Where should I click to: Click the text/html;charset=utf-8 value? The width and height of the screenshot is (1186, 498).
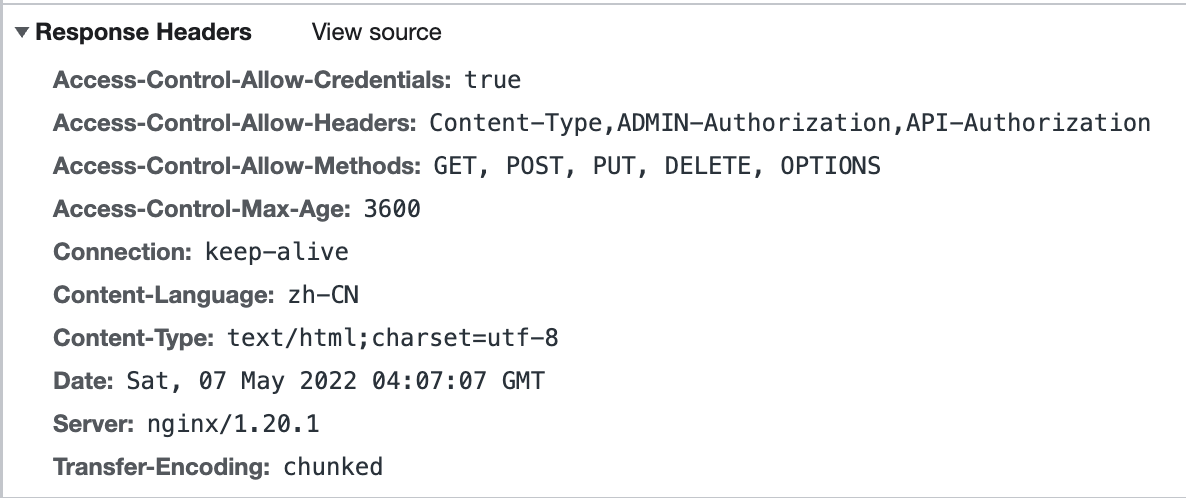(x=393, y=338)
